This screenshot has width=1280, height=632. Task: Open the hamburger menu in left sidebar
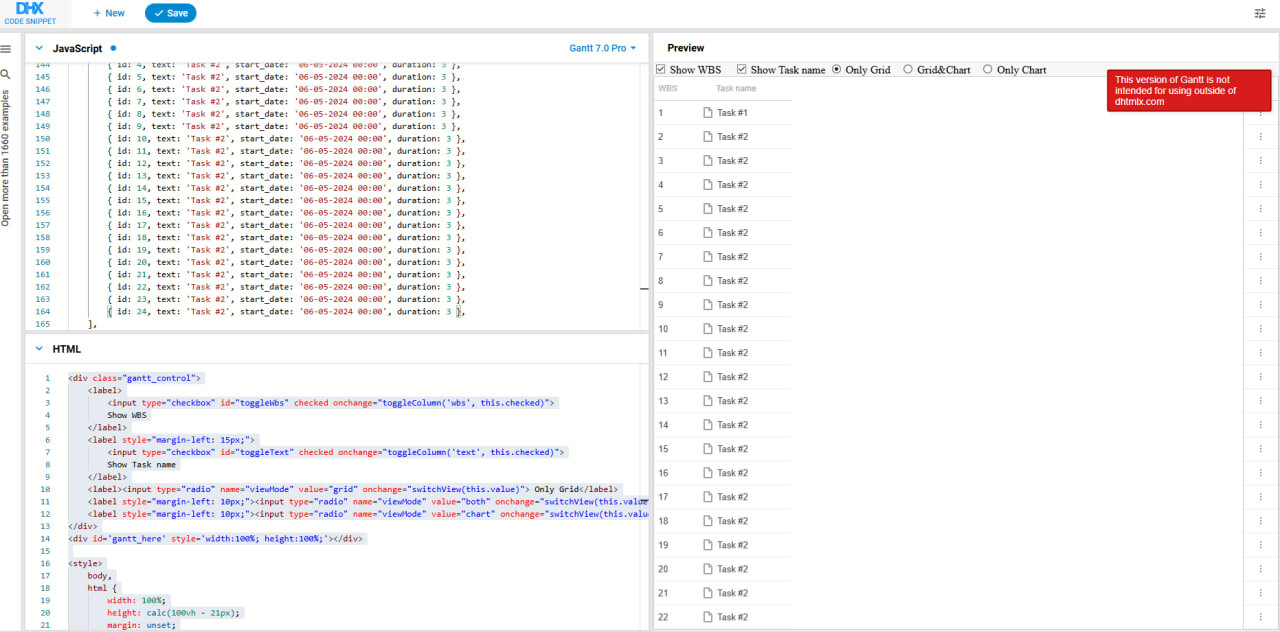pyautogui.click(x=6, y=49)
